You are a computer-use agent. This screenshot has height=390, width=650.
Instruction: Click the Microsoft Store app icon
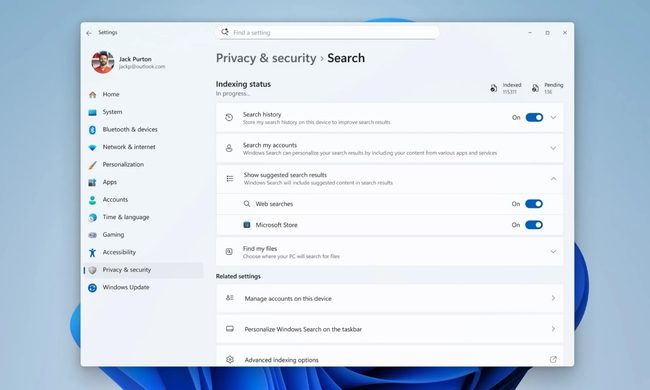pos(247,225)
